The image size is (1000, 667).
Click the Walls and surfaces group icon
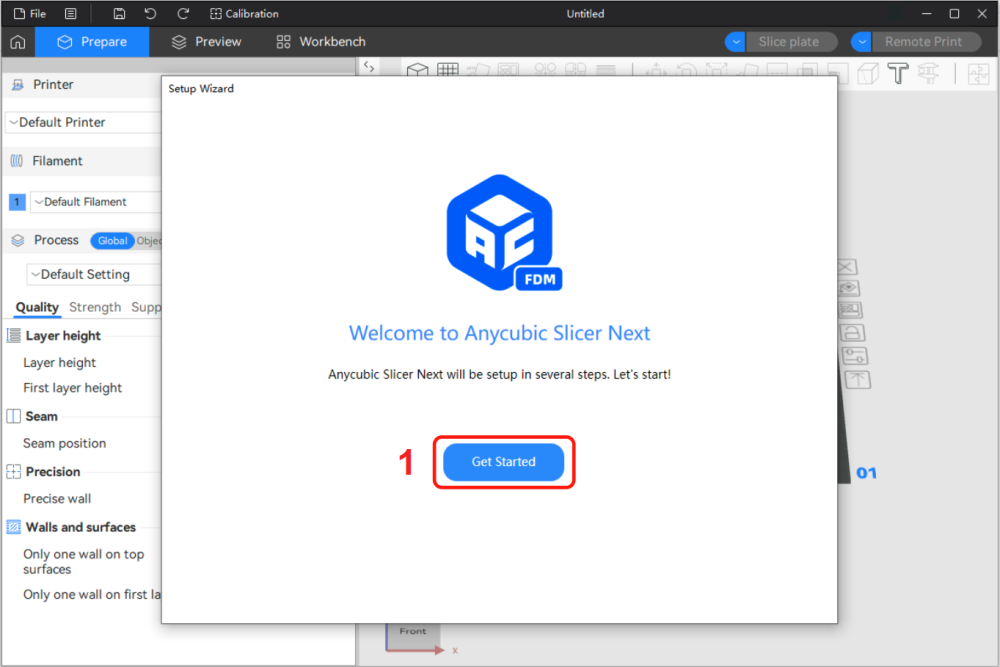[x=13, y=527]
